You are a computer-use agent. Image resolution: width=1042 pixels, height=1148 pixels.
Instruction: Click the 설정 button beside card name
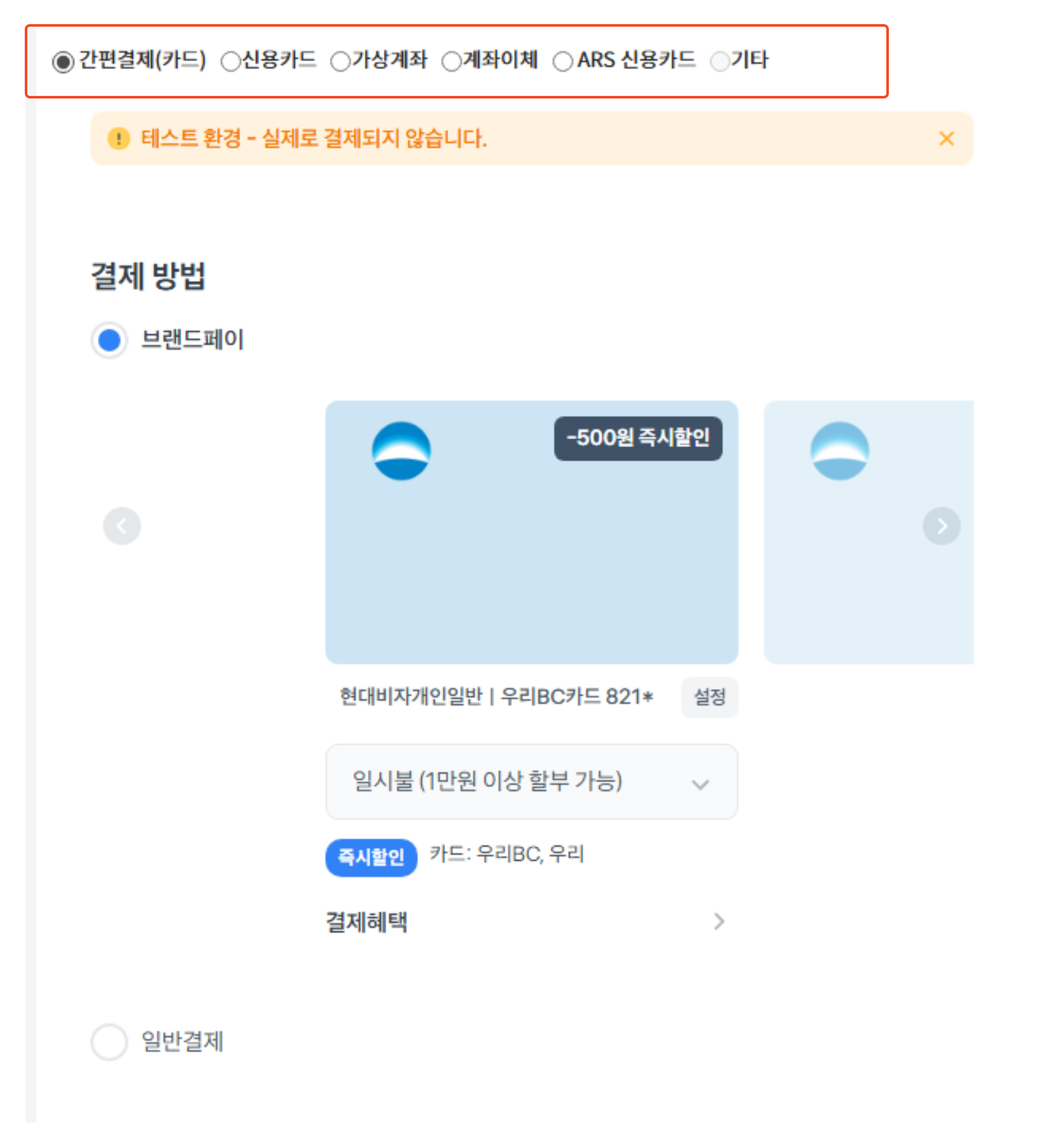point(709,697)
